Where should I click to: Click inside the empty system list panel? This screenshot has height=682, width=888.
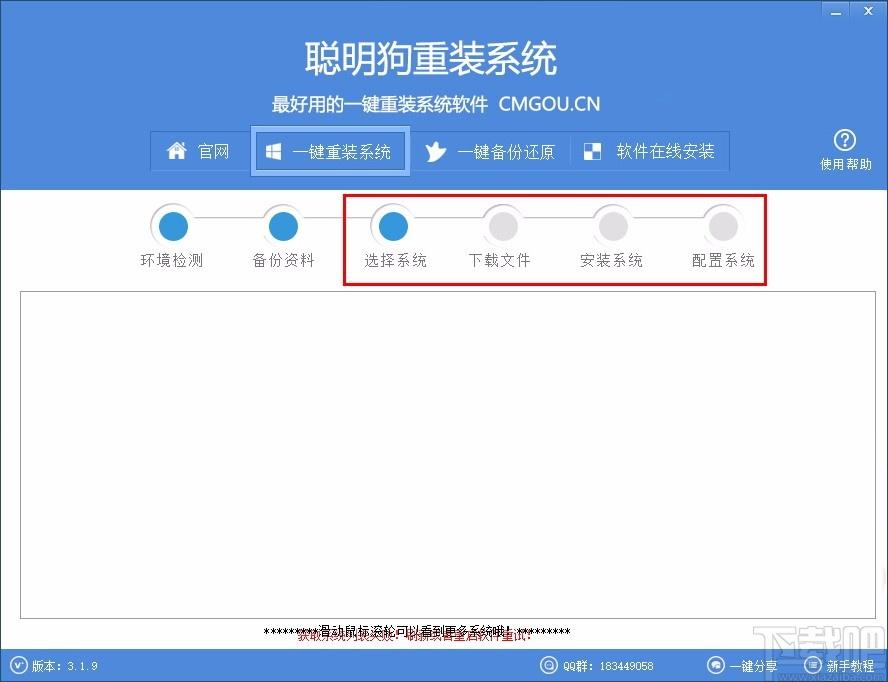click(447, 455)
